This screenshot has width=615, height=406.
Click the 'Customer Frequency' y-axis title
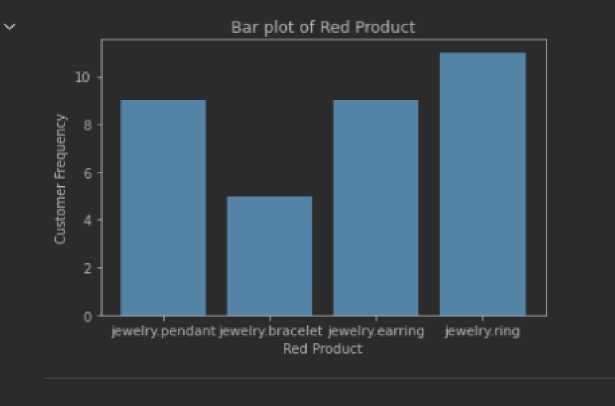[x=61, y=179]
